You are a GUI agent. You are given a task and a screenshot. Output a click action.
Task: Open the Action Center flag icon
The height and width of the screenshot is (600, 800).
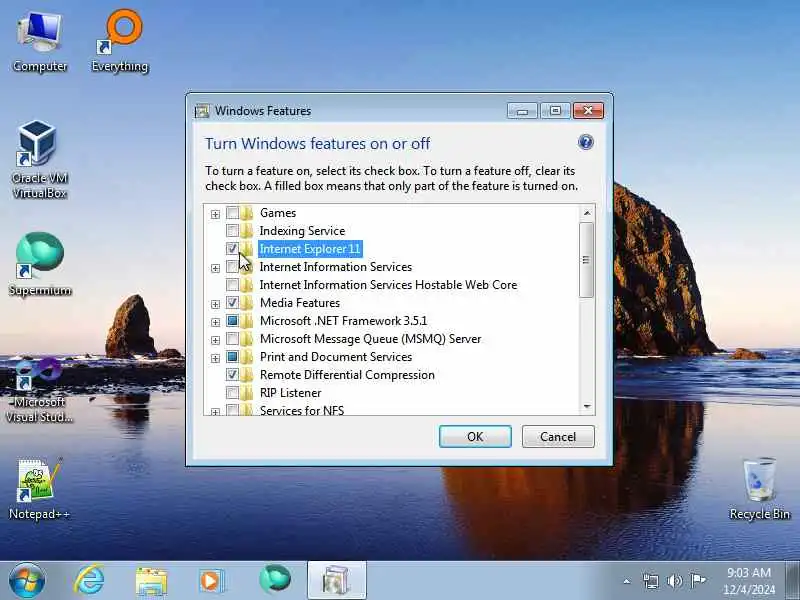pyautogui.click(x=697, y=581)
